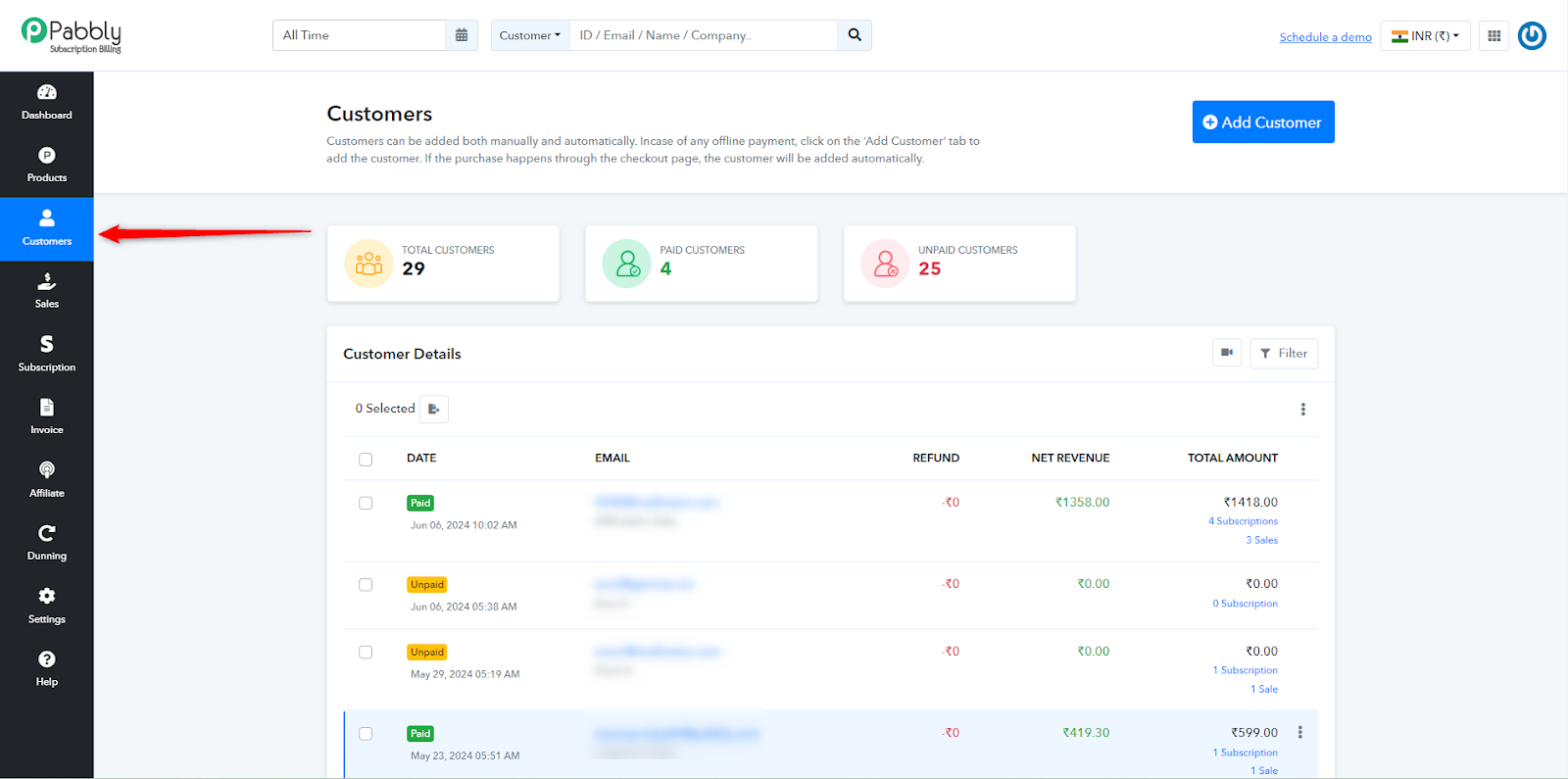Select Customers in the sidebar

[x=47, y=229]
